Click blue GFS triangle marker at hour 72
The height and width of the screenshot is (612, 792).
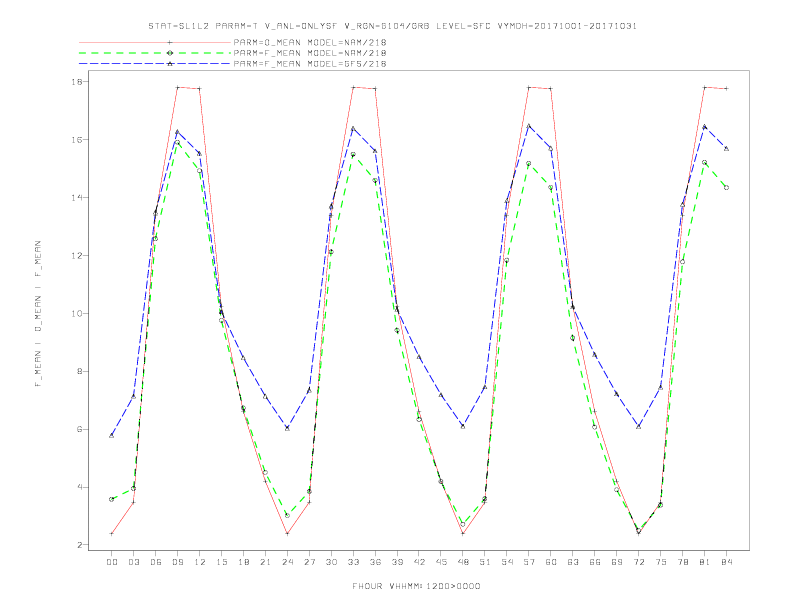(638, 427)
